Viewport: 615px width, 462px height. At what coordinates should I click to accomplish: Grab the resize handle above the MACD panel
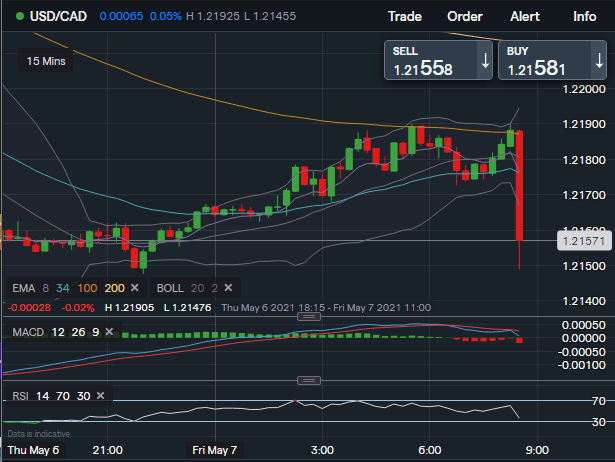click(309, 316)
